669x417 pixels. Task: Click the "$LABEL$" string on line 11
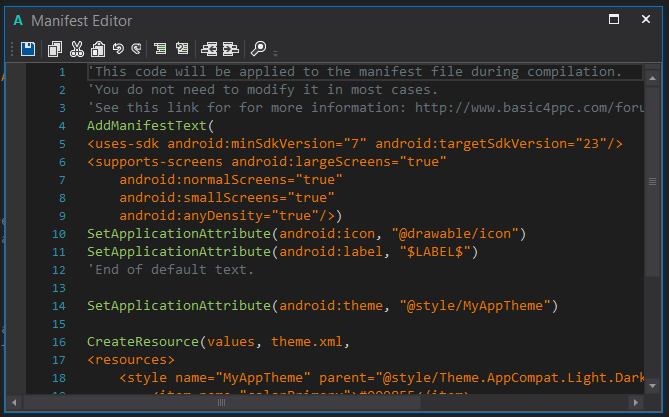click(435, 252)
